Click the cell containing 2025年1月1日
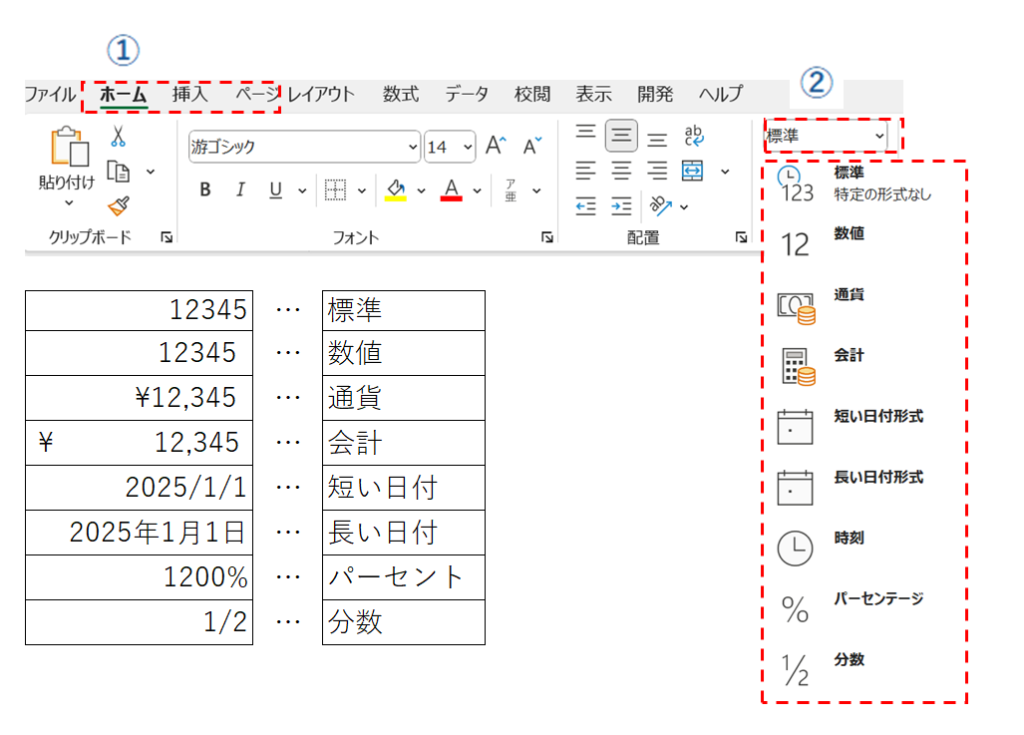Image resolution: width=1024 pixels, height=735 pixels. pos(139,533)
